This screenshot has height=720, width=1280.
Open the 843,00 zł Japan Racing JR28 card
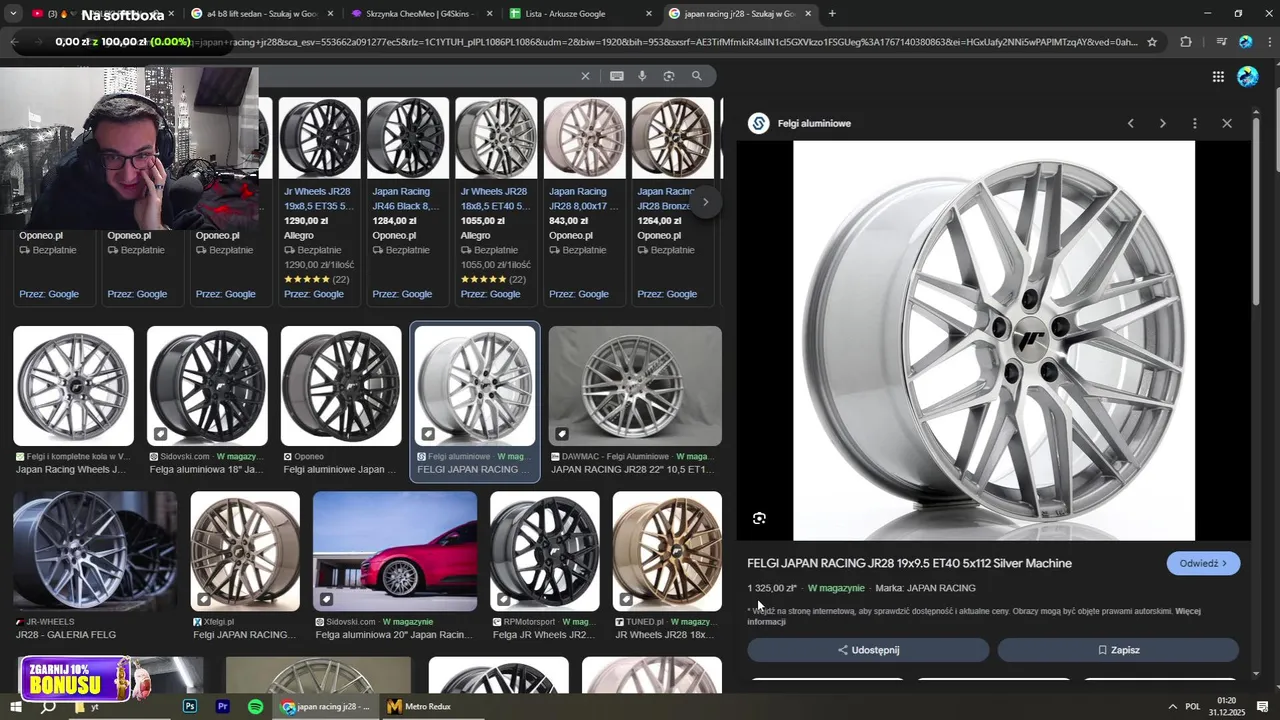[x=583, y=200]
